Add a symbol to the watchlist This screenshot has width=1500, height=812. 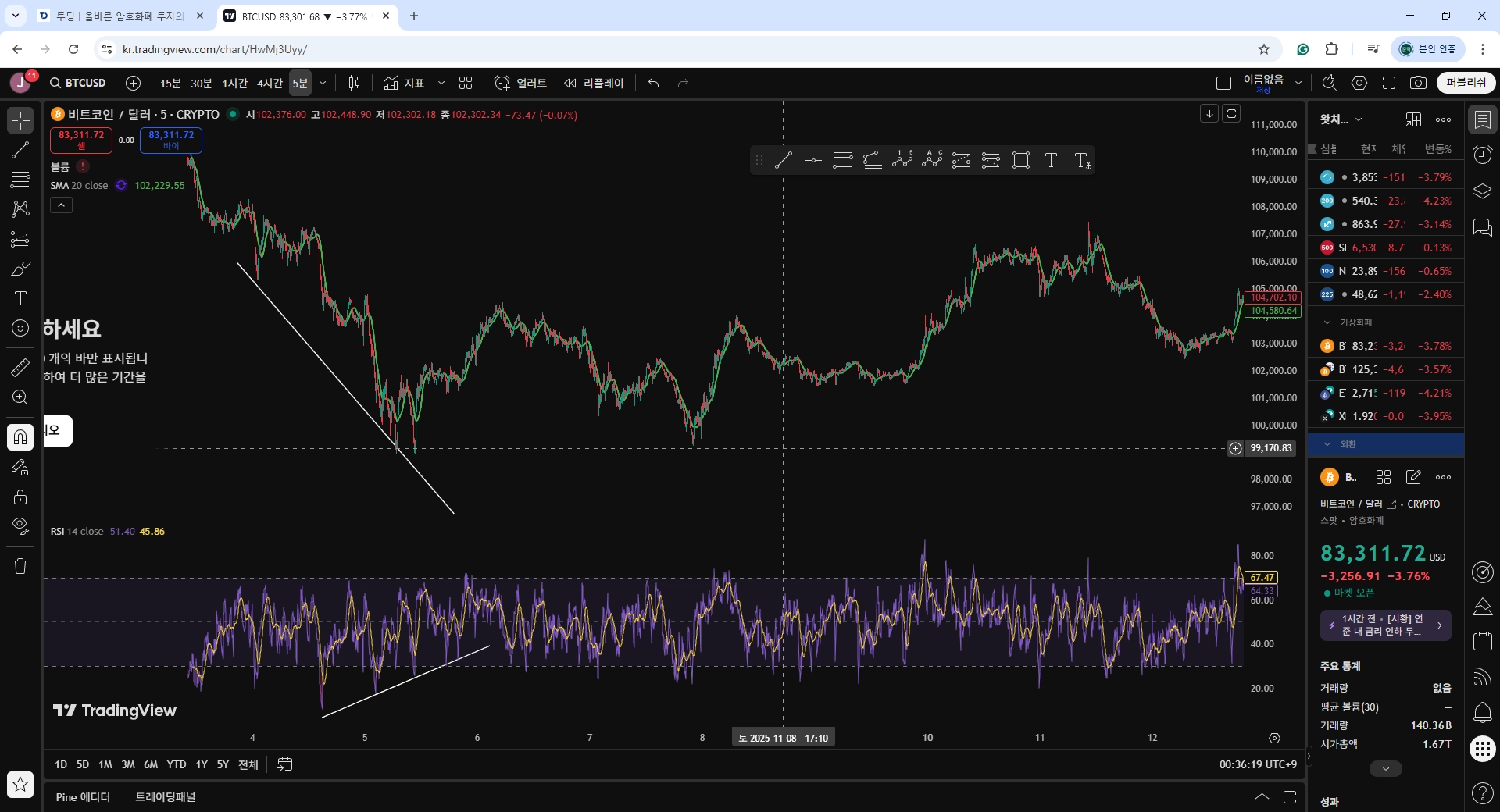[x=1384, y=119]
